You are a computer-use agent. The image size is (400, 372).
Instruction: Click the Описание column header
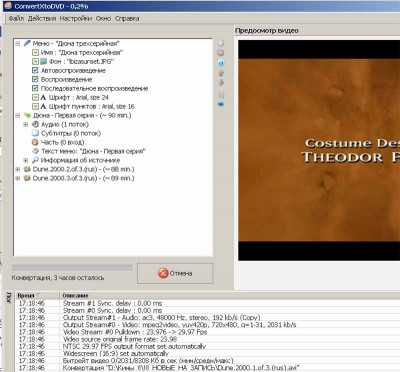tap(230, 295)
